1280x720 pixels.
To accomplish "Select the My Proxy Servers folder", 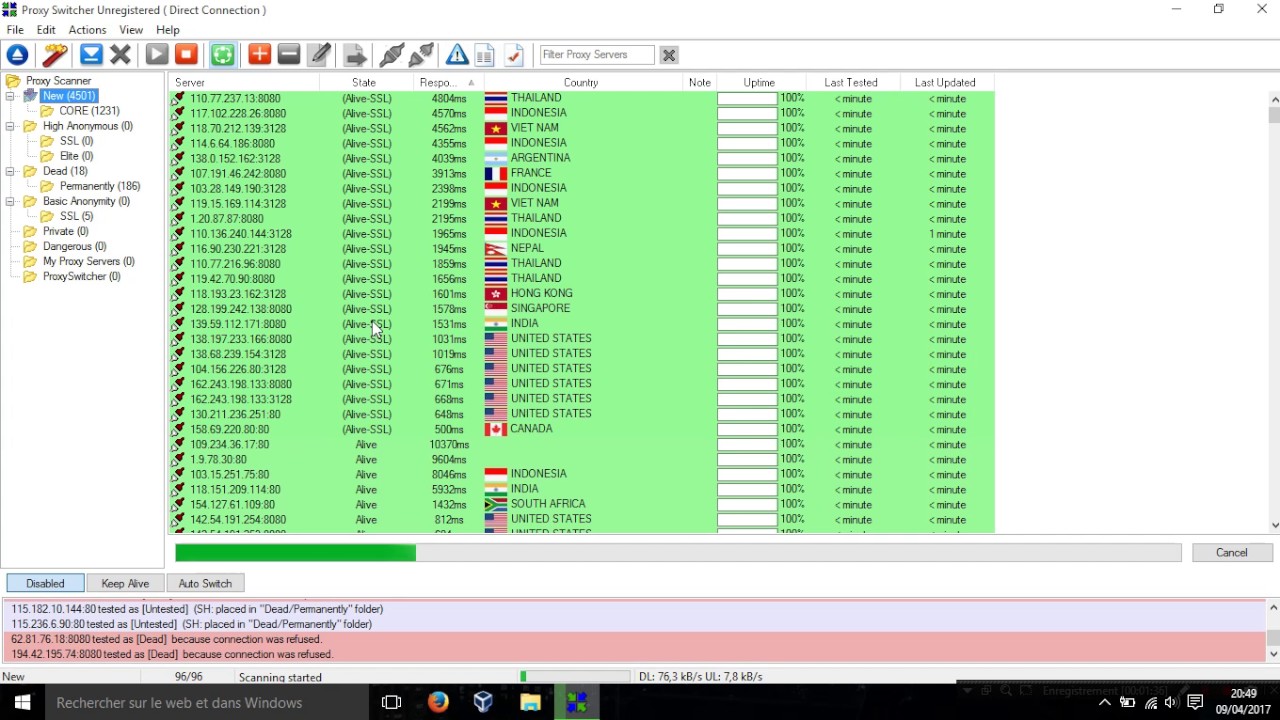I will point(88,261).
